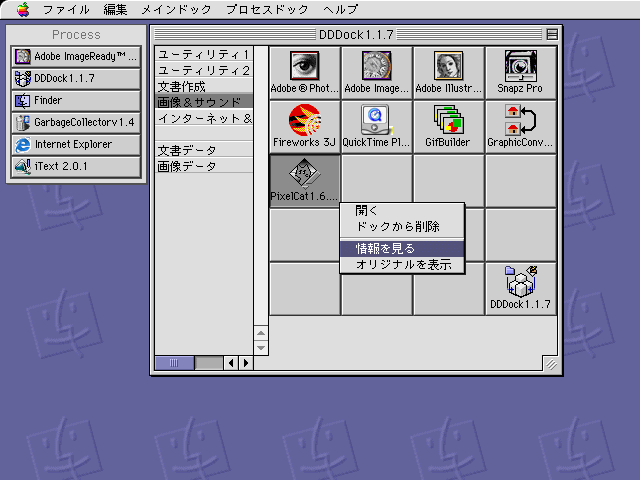
Task: Click the DDDock1.1.7 tile in grid
Action: pyautogui.click(x=520, y=289)
